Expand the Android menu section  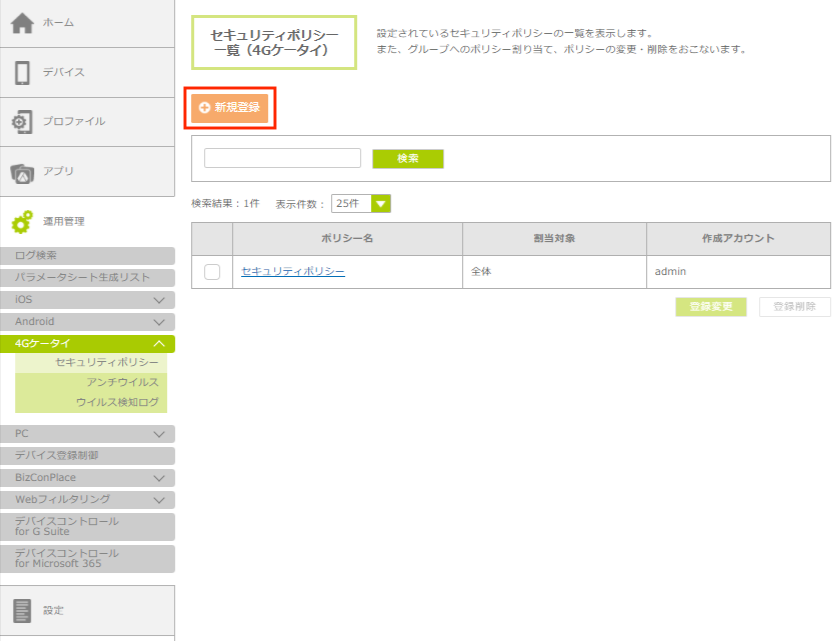pyautogui.click(x=158, y=322)
